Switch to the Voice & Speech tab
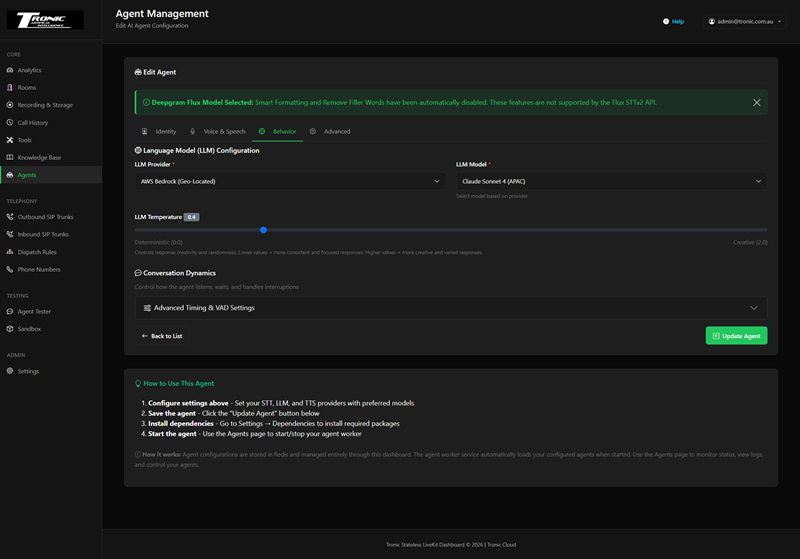Screen dimensions: 800x559 (217, 131)
